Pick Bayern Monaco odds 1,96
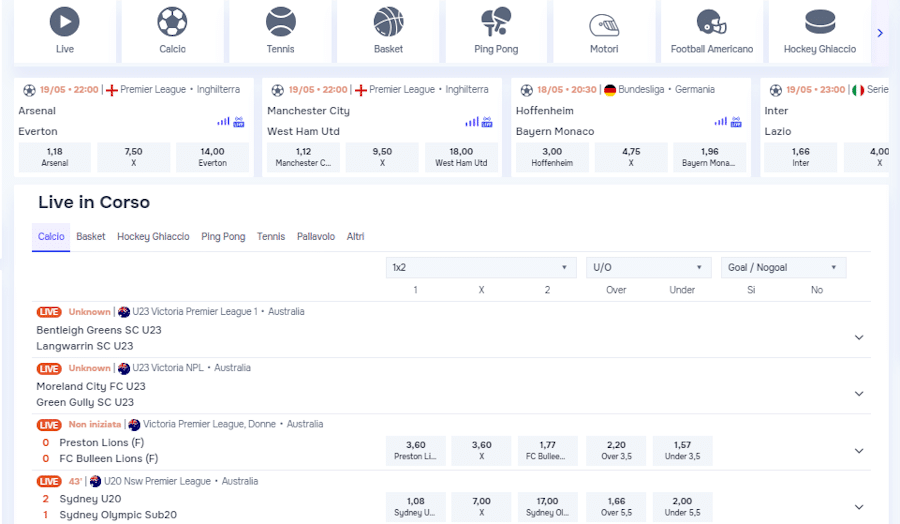900x524 pixels. [x=708, y=157]
